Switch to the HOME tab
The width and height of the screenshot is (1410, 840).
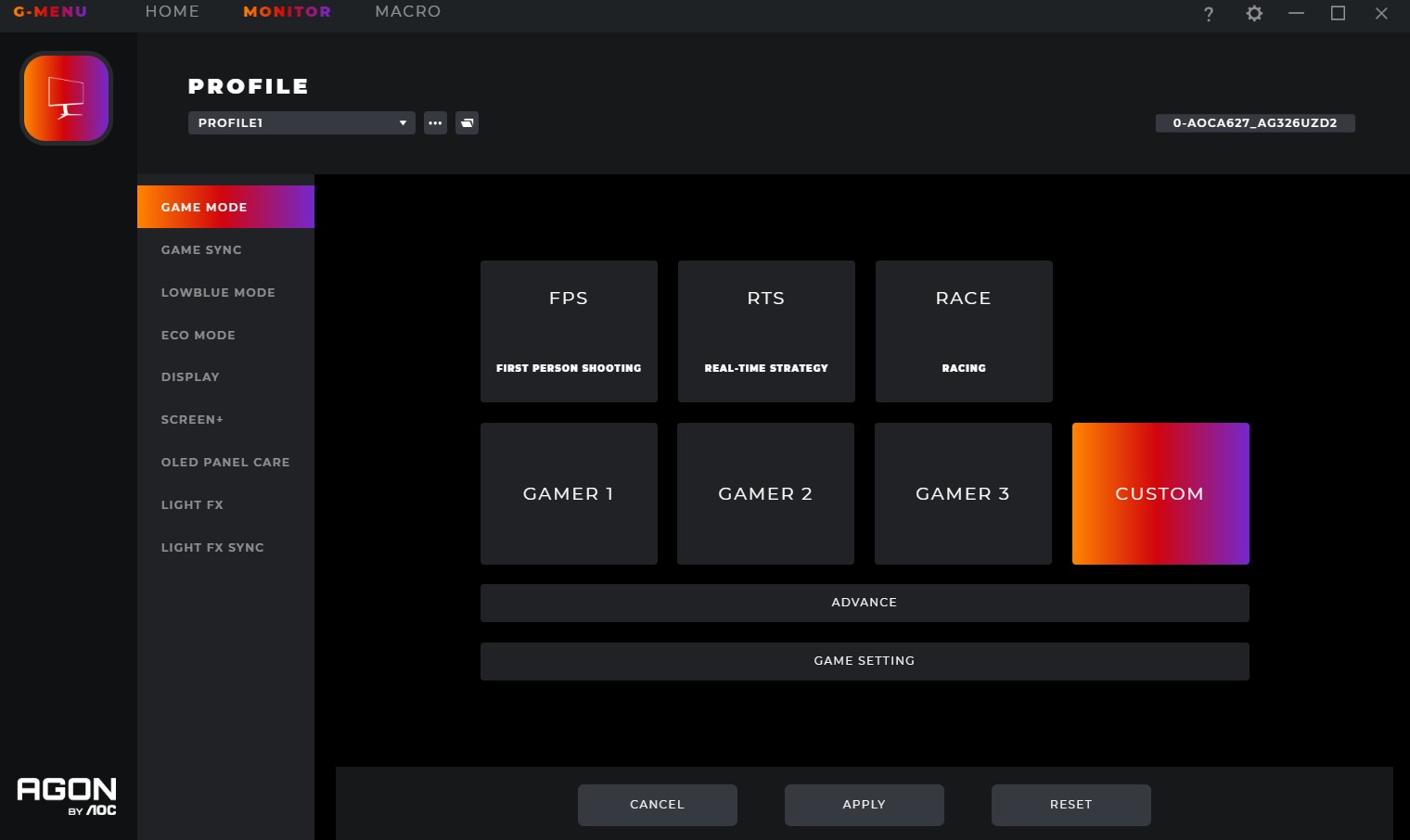(173, 12)
